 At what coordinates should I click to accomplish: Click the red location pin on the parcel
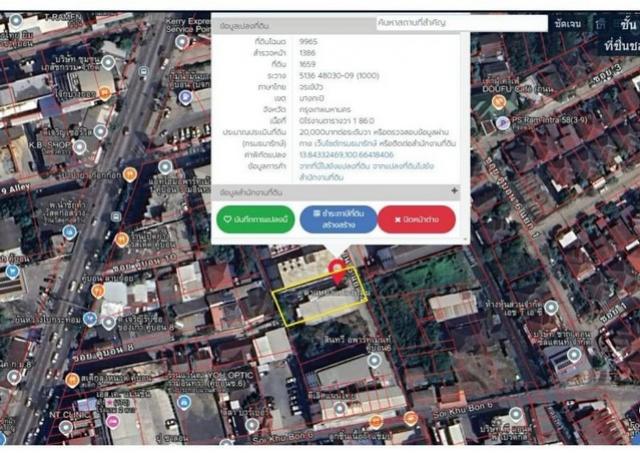(x=338, y=271)
